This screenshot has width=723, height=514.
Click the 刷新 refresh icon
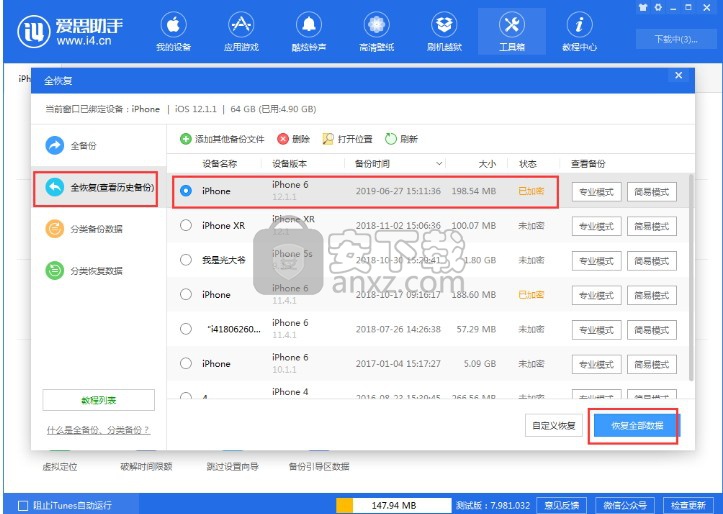[x=391, y=139]
